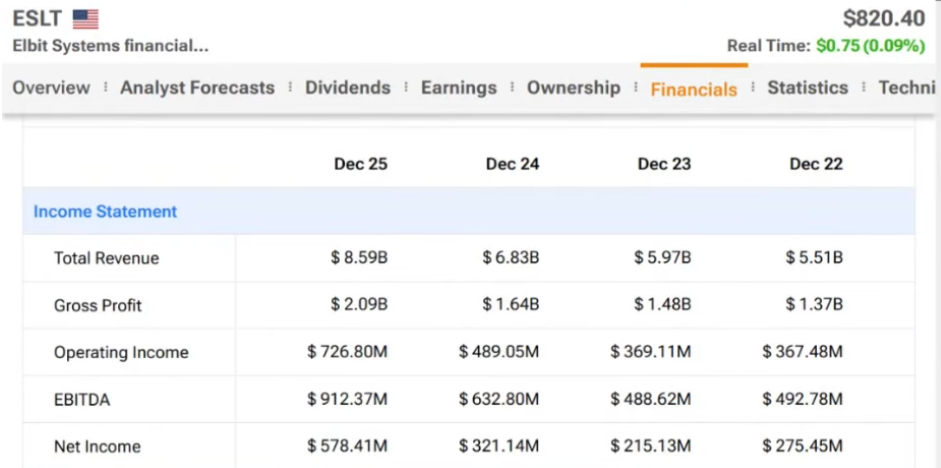The height and width of the screenshot is (468, 941).
Task: Select the $726.80M operating income value
Action: (x=347, y=352)
